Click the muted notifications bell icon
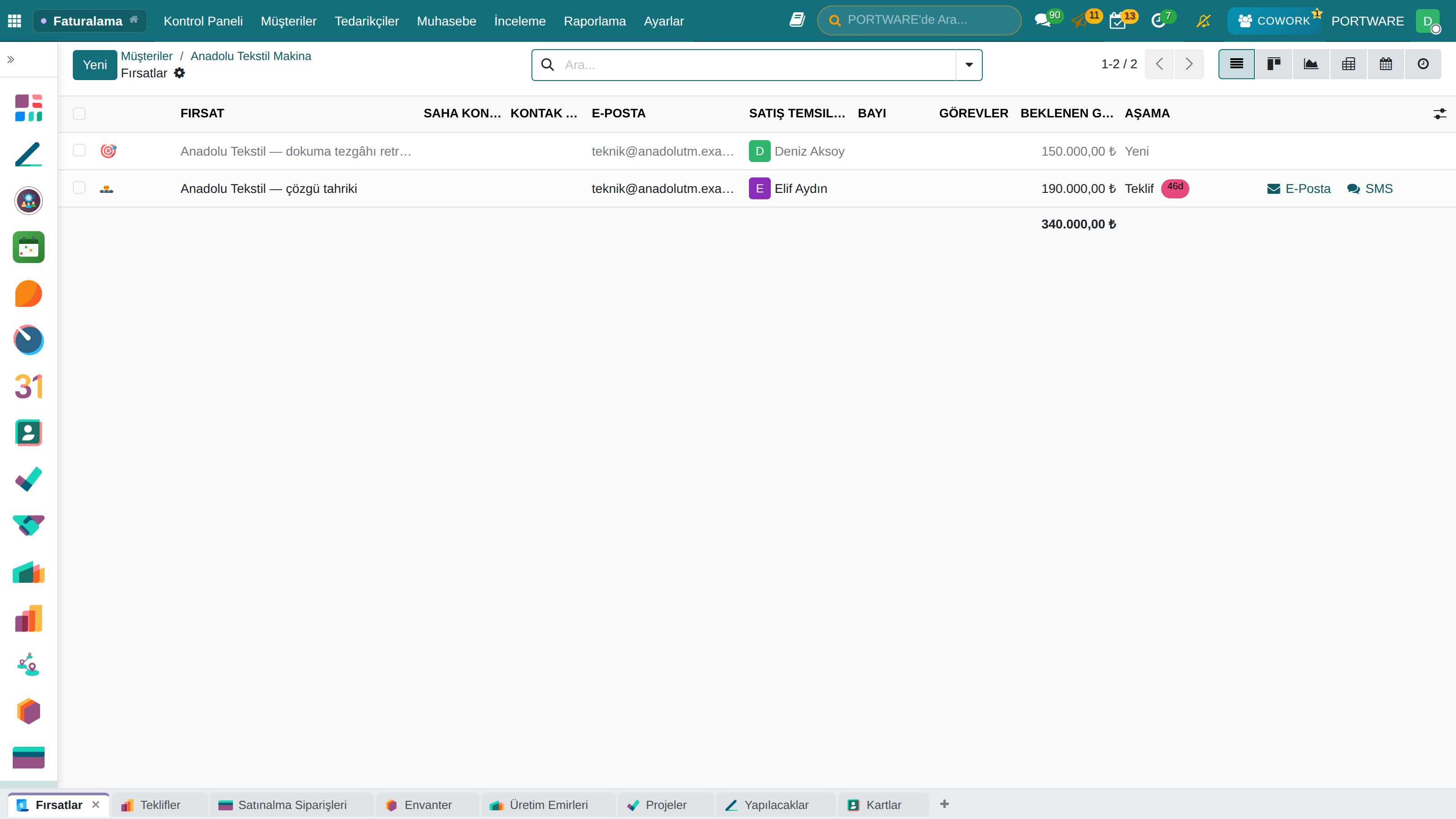 pos(1203,21)
